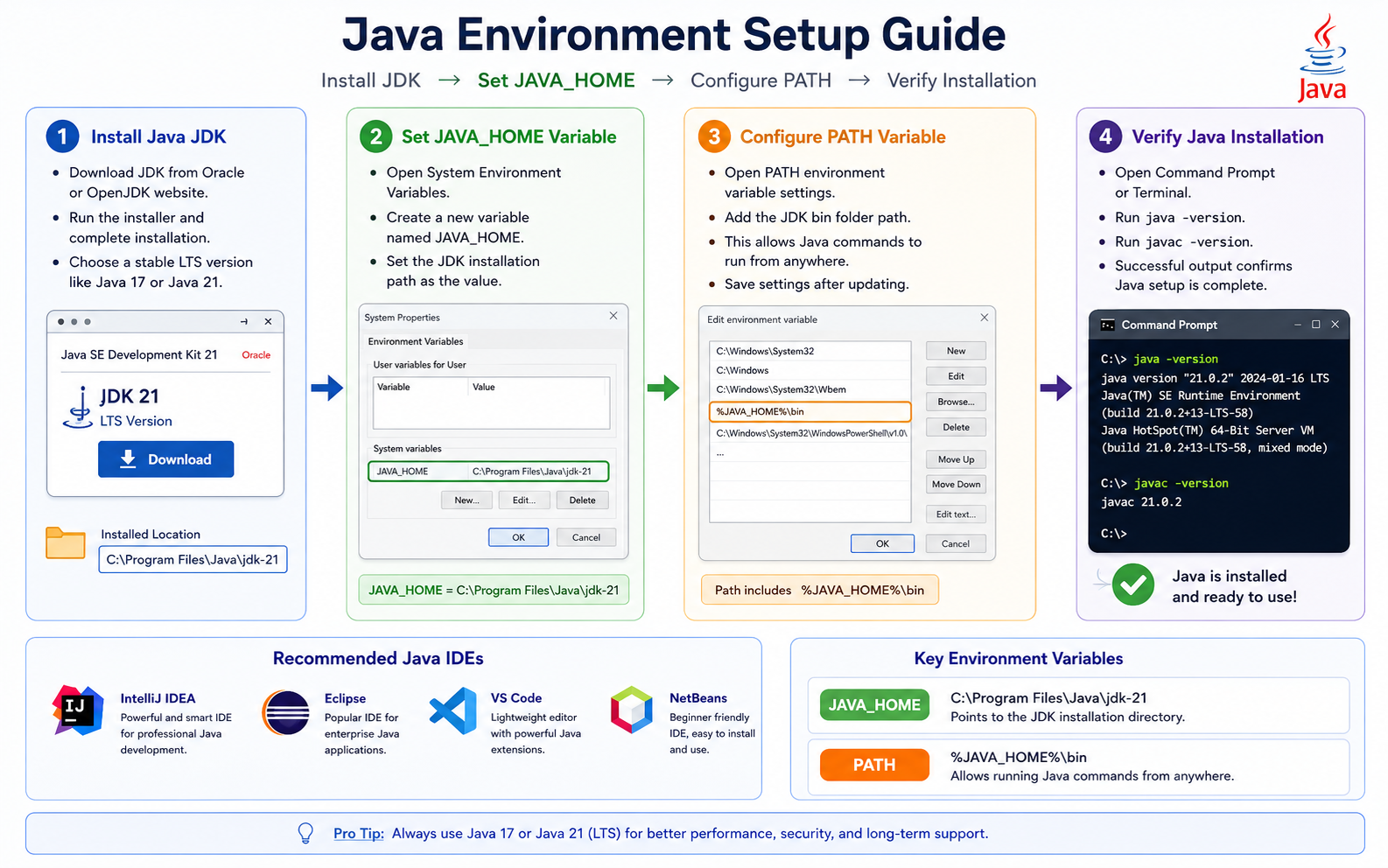Viewport: 1388px width, 868px height.
Task: Click the IntelliJ IDEA title text
Action: point(158,698)
